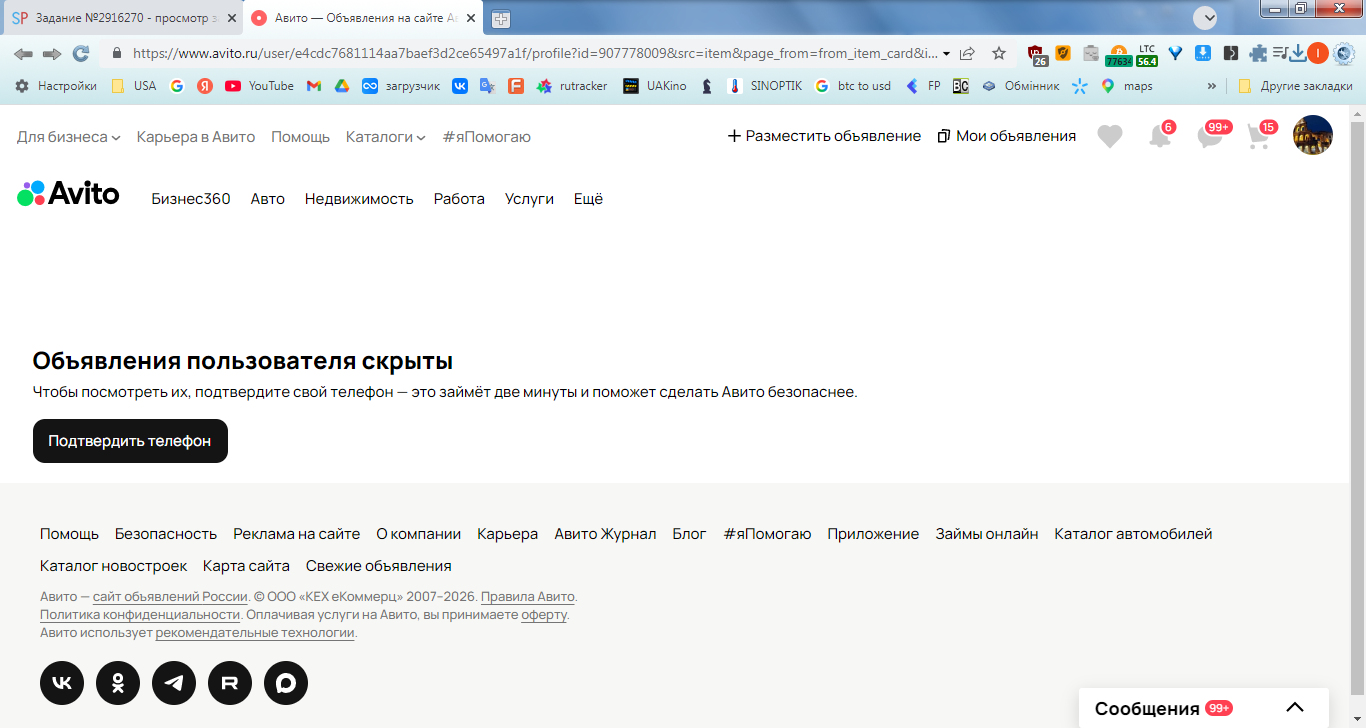This screenshot has width=1366, height=728.
Task: Open 'Каталог новостроек' footer link
Action: [113, 566]
